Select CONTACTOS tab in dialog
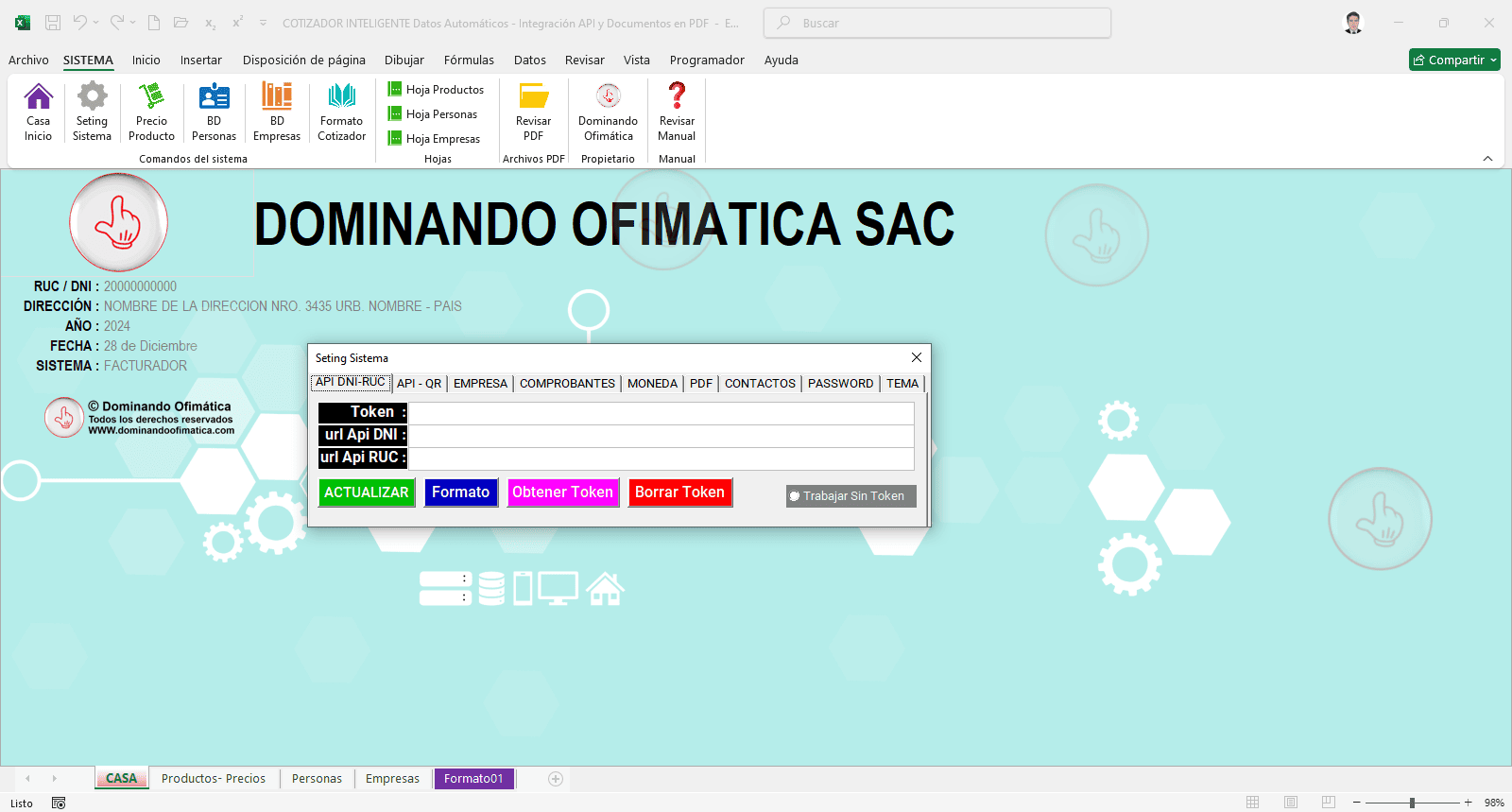The image size is (1512, 812). (760, 384)
